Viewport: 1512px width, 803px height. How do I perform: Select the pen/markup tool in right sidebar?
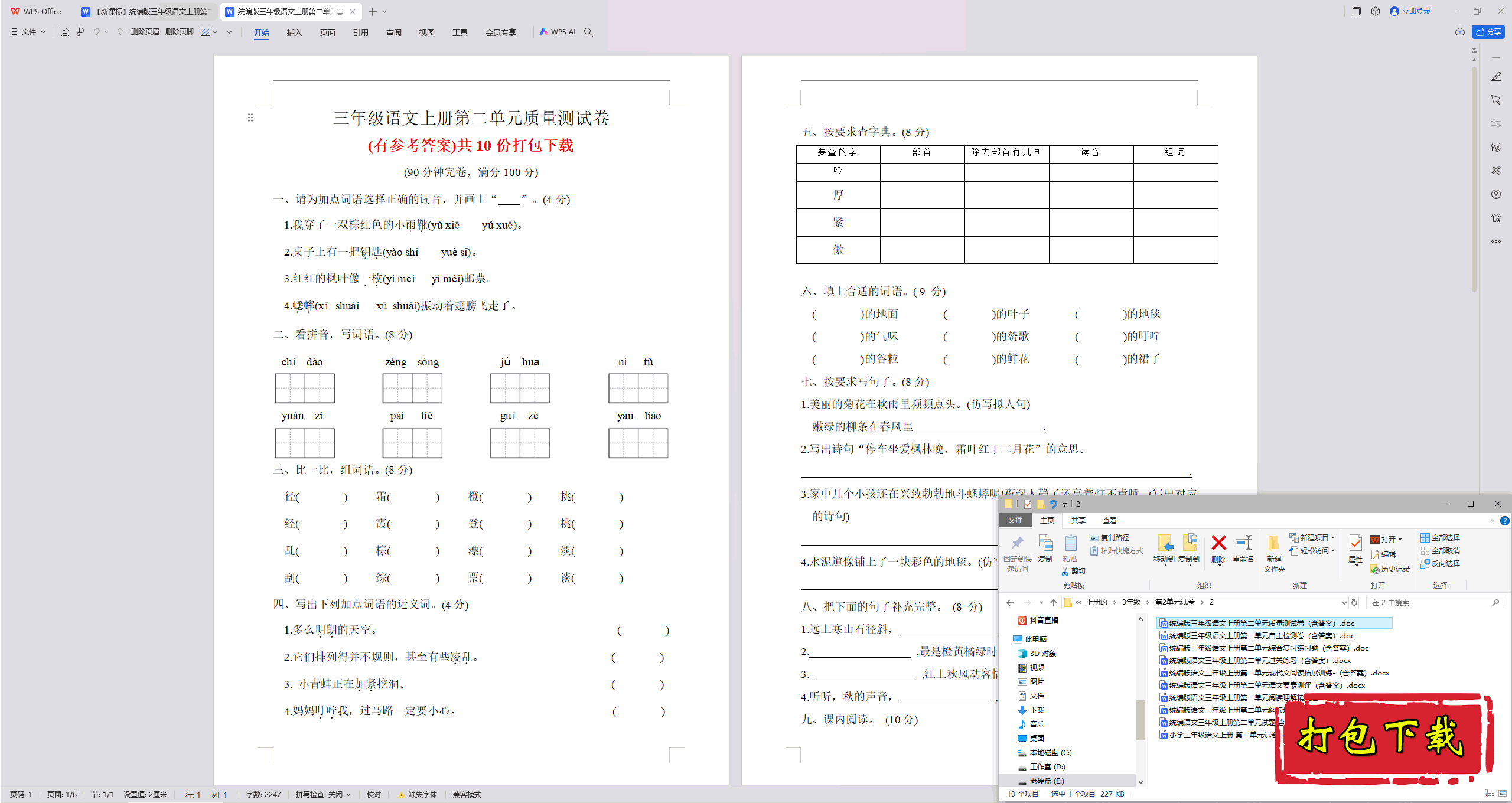point(1496,77)
